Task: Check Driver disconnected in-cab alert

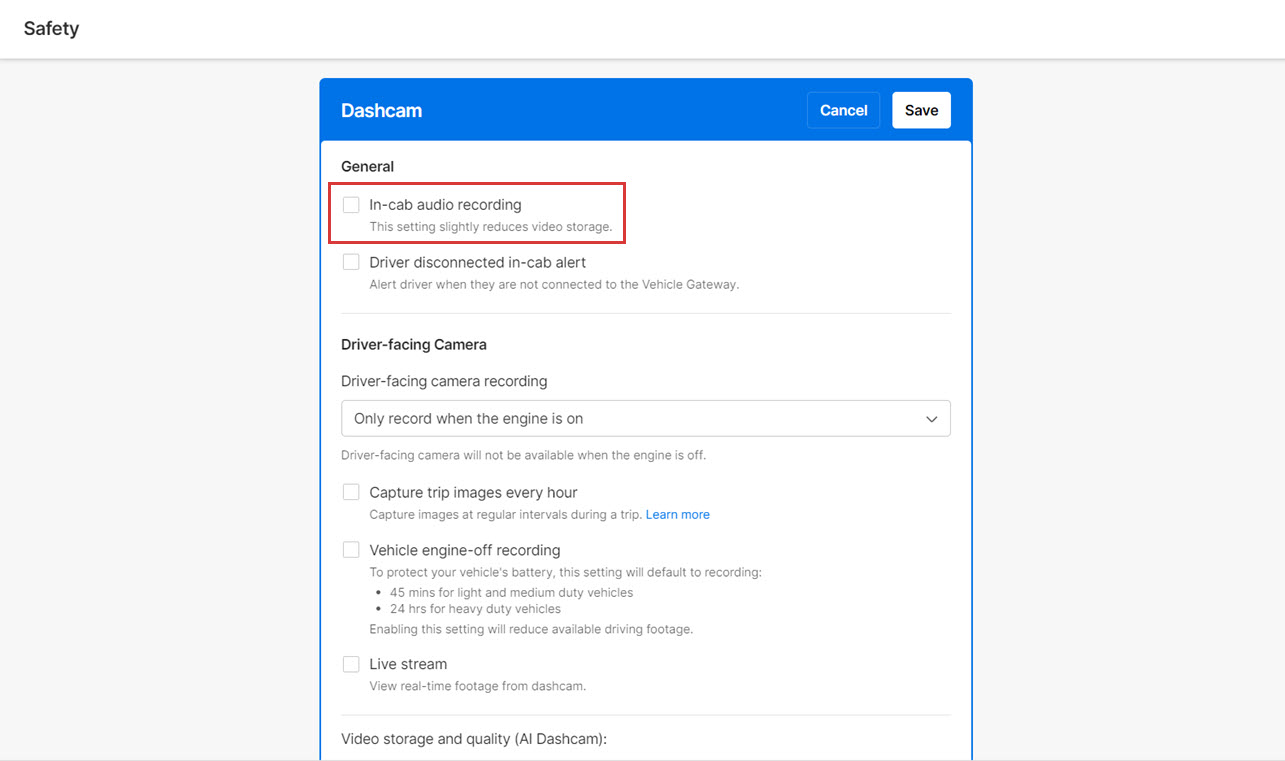Action: click(x=351, y=261)
